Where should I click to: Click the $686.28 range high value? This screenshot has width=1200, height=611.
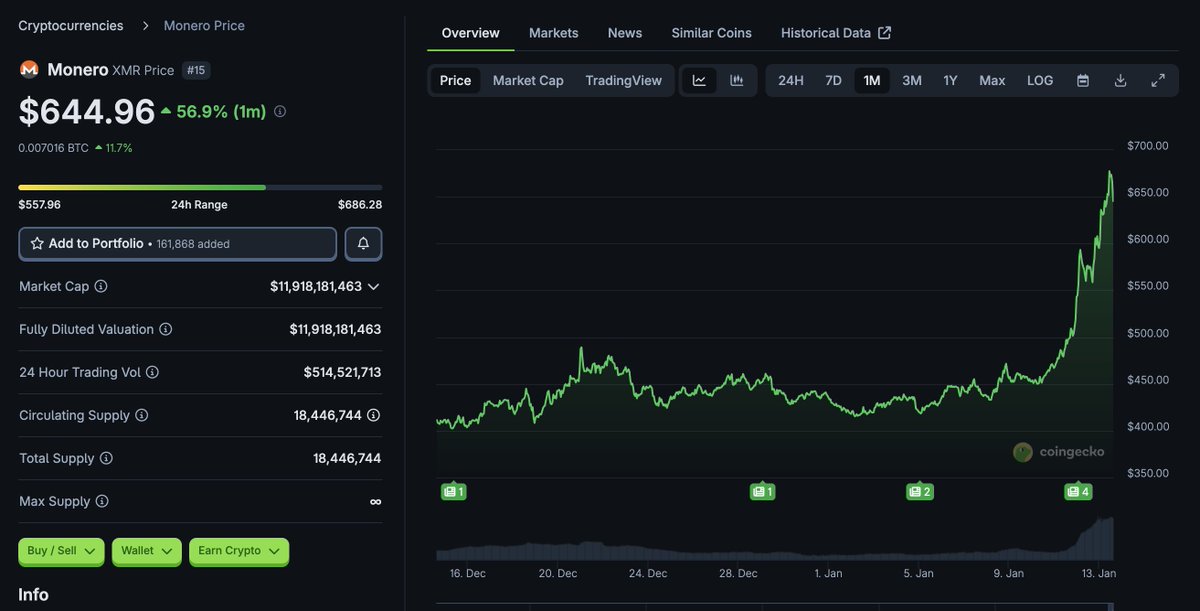360,205
